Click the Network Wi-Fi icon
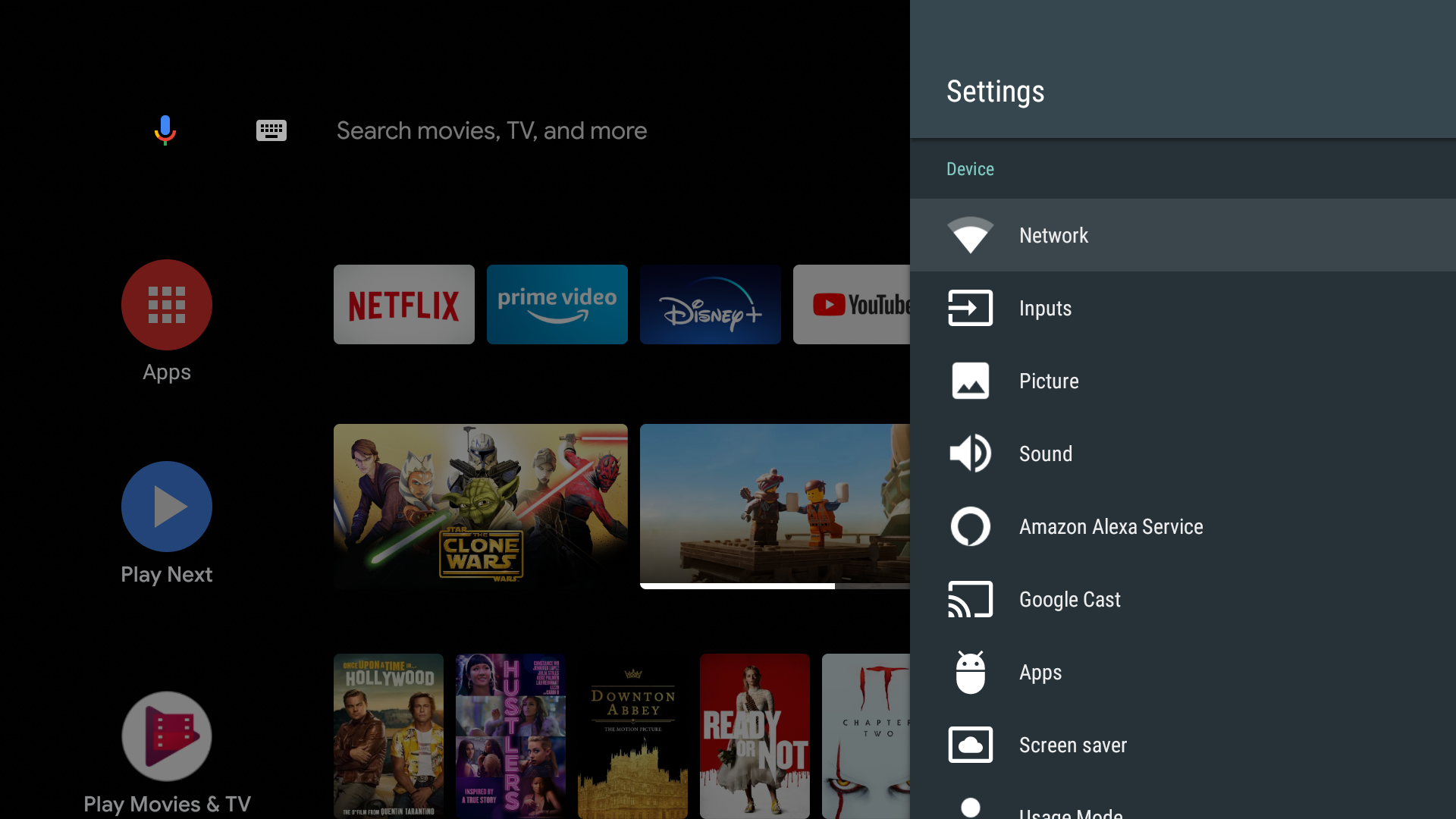1456x819 pixels. pos(971,235)
